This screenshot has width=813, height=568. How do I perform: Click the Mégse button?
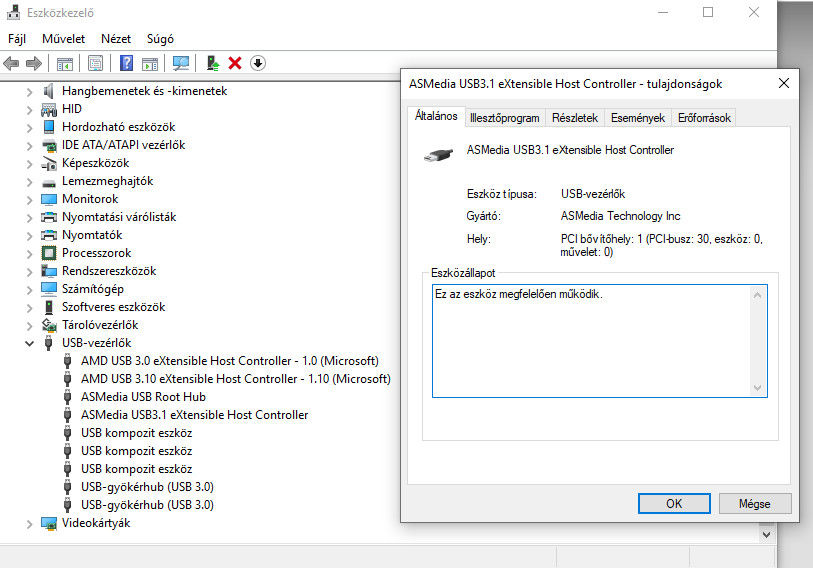click(754, 504)
